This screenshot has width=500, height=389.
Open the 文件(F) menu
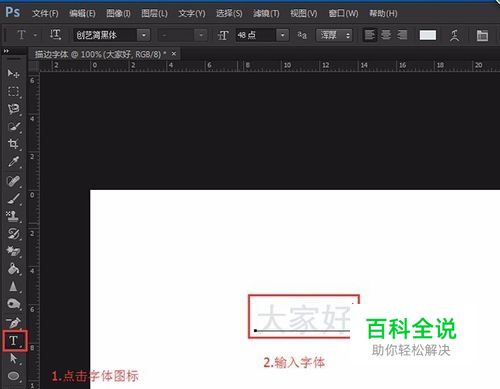45,14
